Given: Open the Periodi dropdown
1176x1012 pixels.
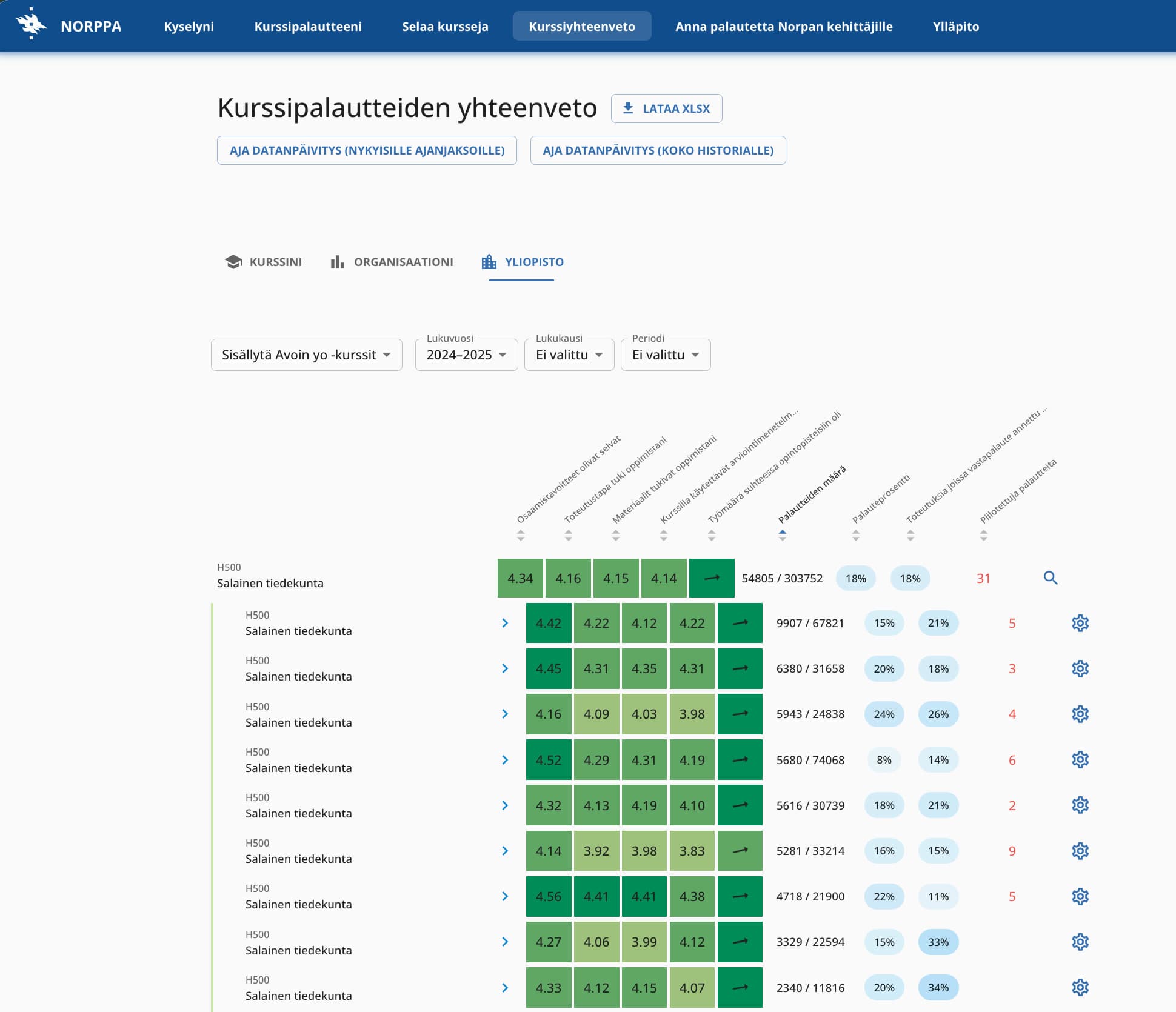Looking at the screenshot, I should coord(665,355).
